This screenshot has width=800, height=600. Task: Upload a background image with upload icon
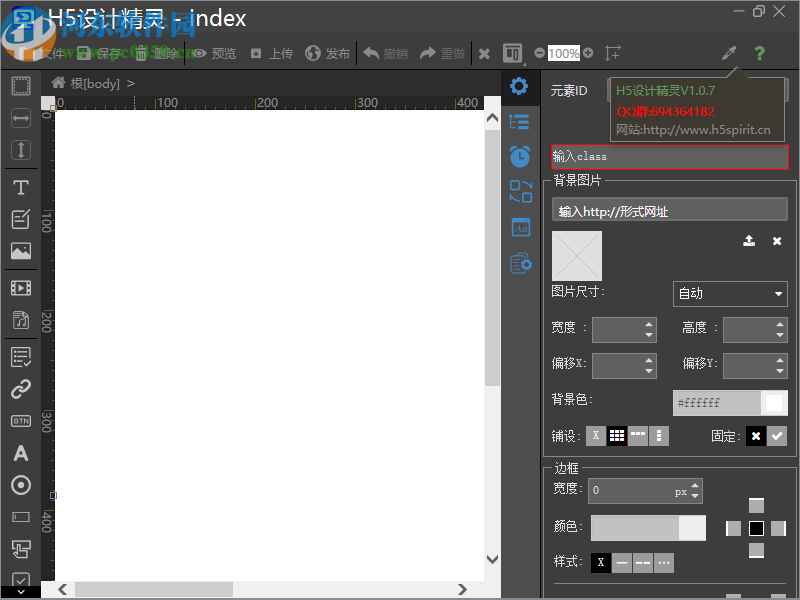749,241
